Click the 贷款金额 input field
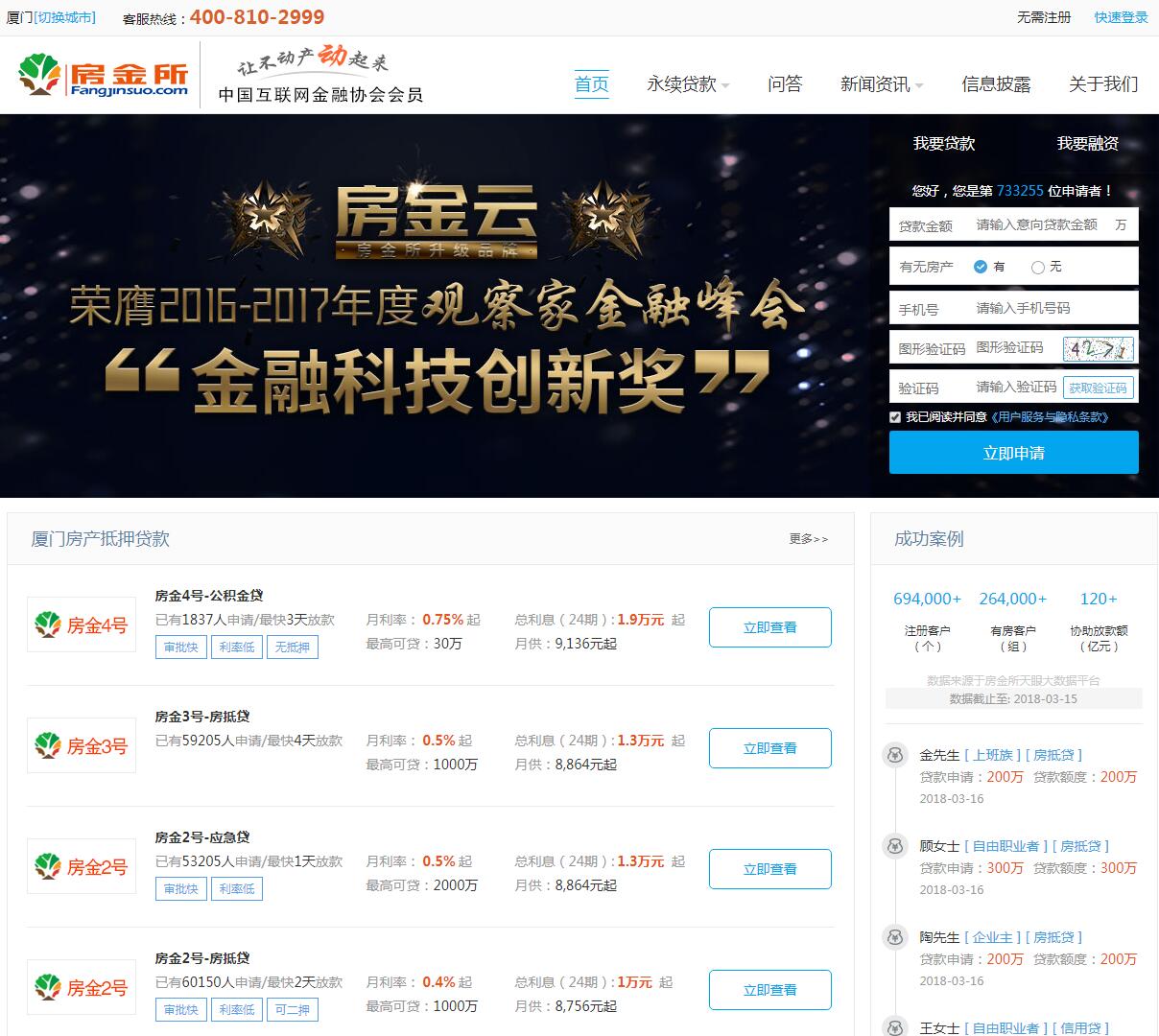The height and width of the screenshot is (1036, 1159). 1014,225
